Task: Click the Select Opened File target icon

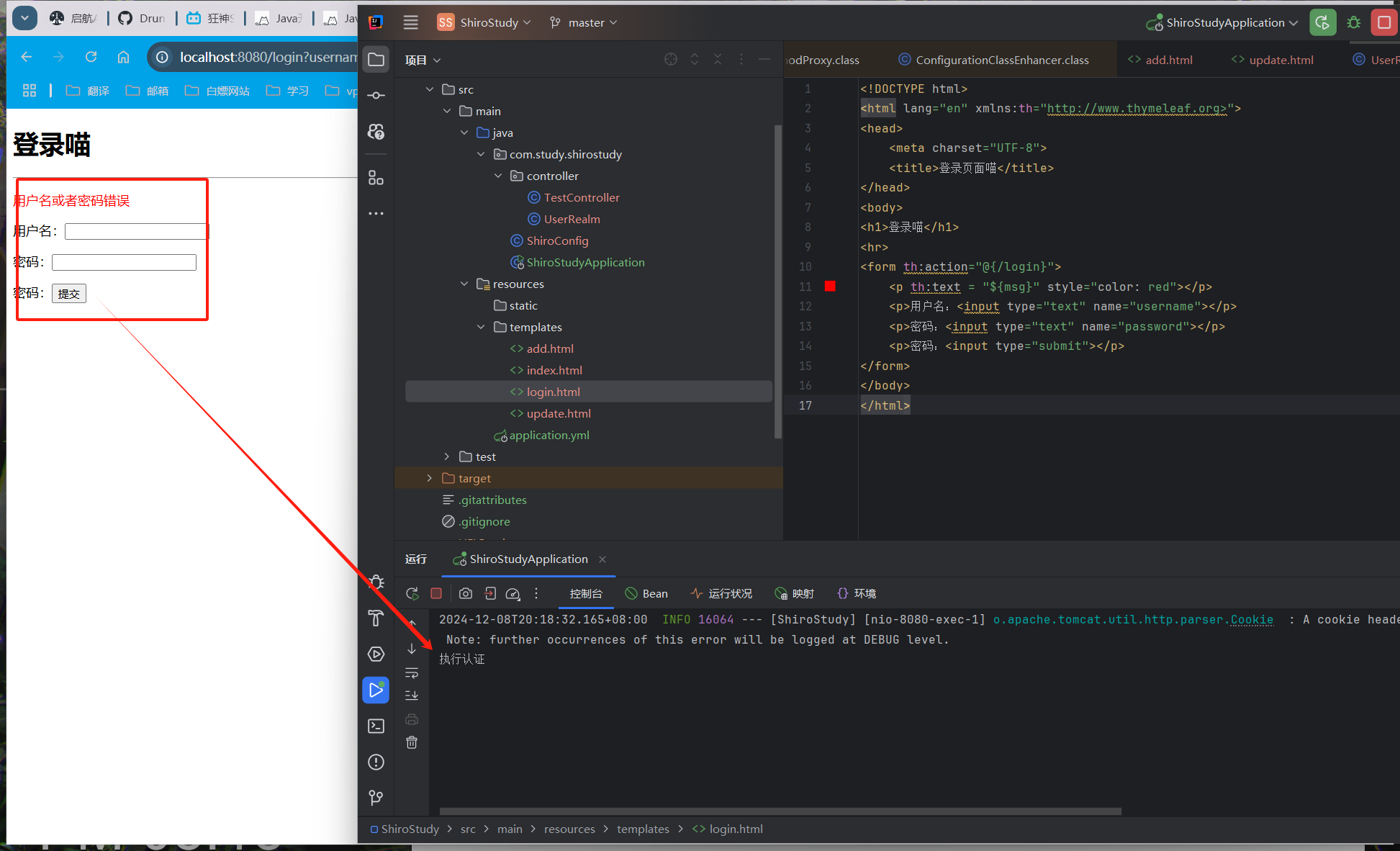Action: pos(671,60)
